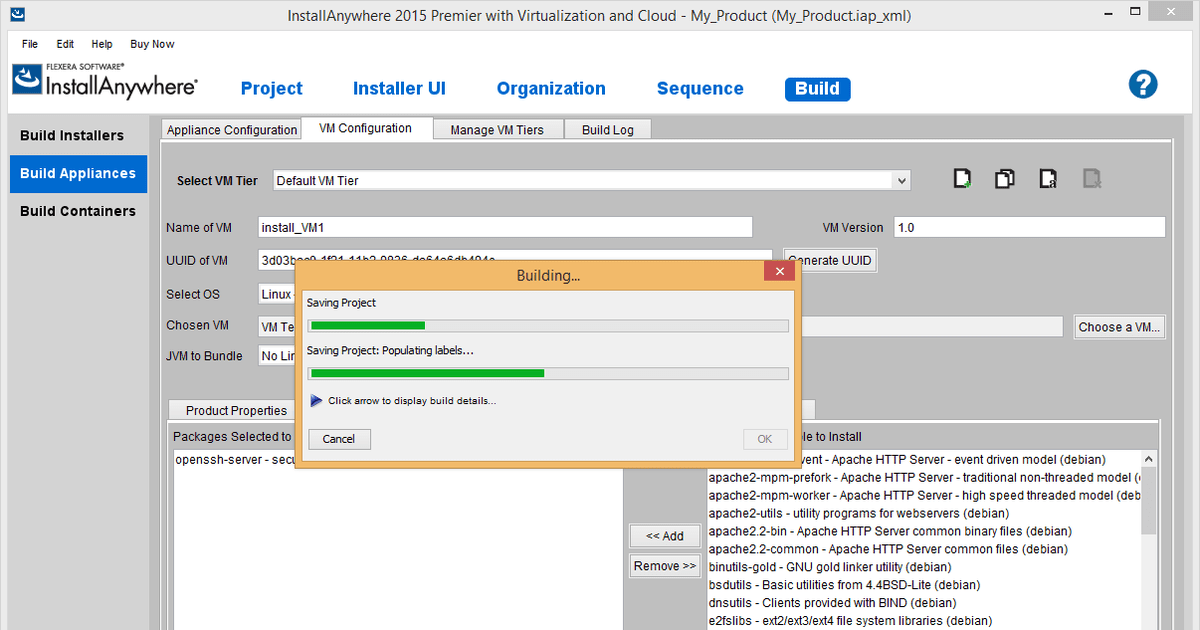Open the Build Log tab
Screen dimensions: 1200x630
[x=607, y=128]
